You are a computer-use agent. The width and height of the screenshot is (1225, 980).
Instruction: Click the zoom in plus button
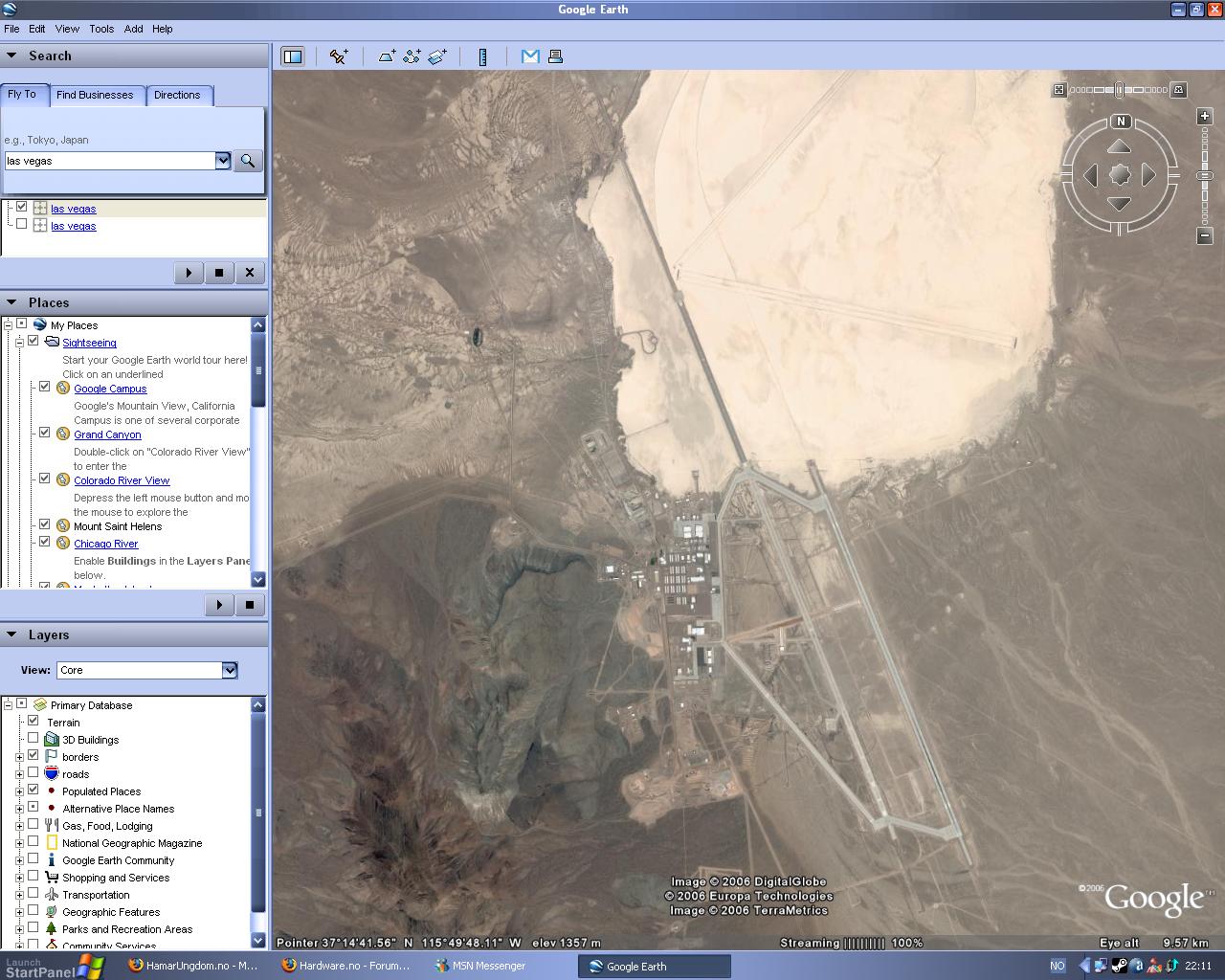tap(1205, 116)
